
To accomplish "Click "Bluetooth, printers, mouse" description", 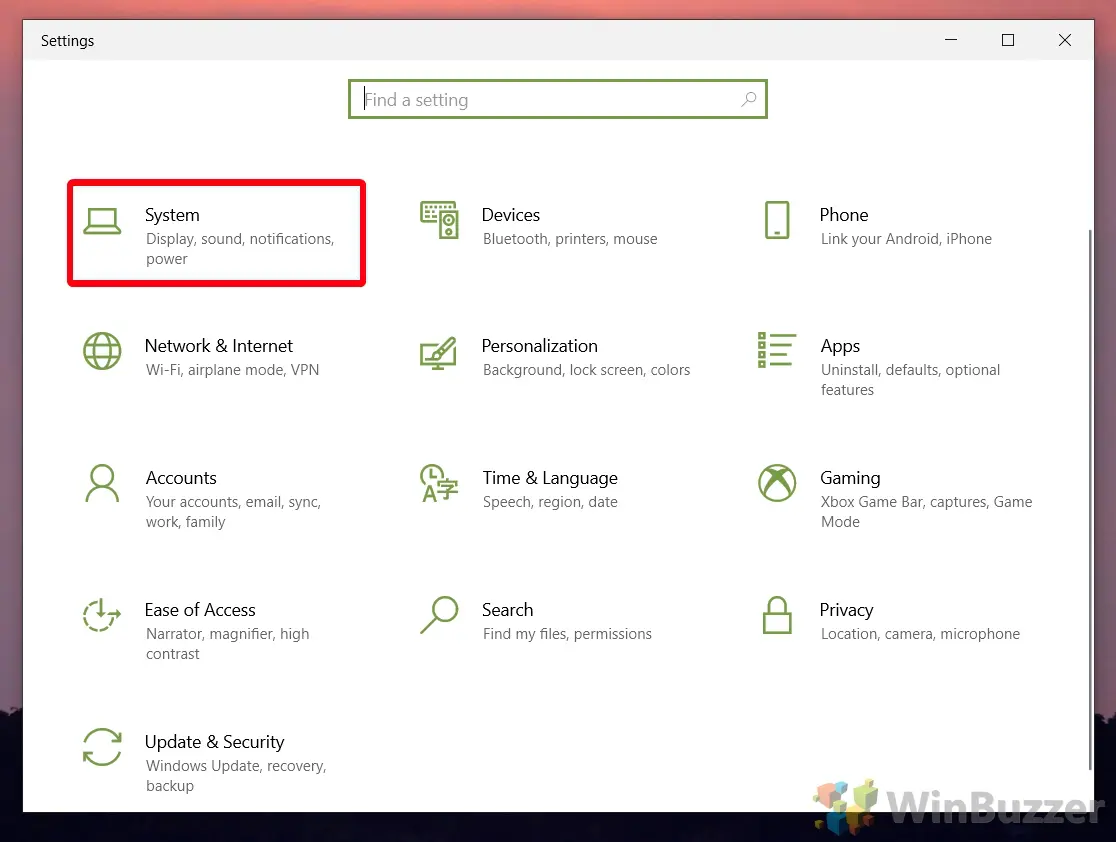I will (570, 239).
